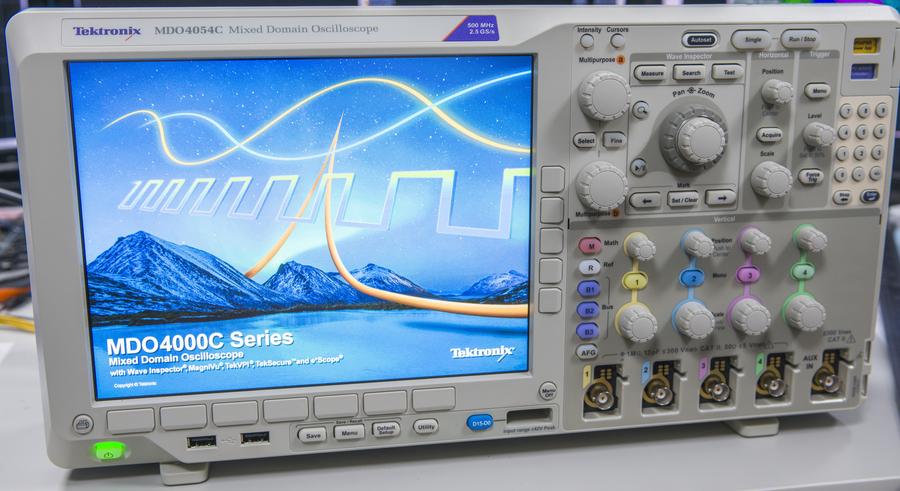This screenshot has width=900, height=491.
Task: Tap the print icon button below the screen
Action: click(x=83, y=424)
